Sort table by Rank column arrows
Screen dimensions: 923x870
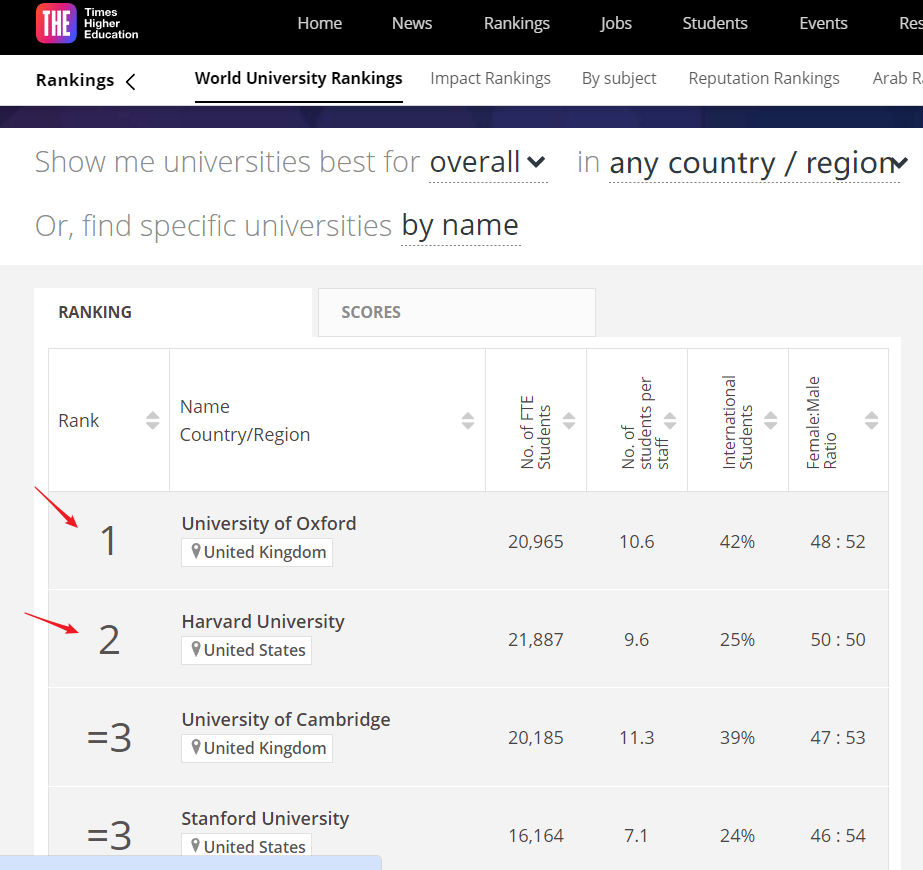click(x=152, y=420)
